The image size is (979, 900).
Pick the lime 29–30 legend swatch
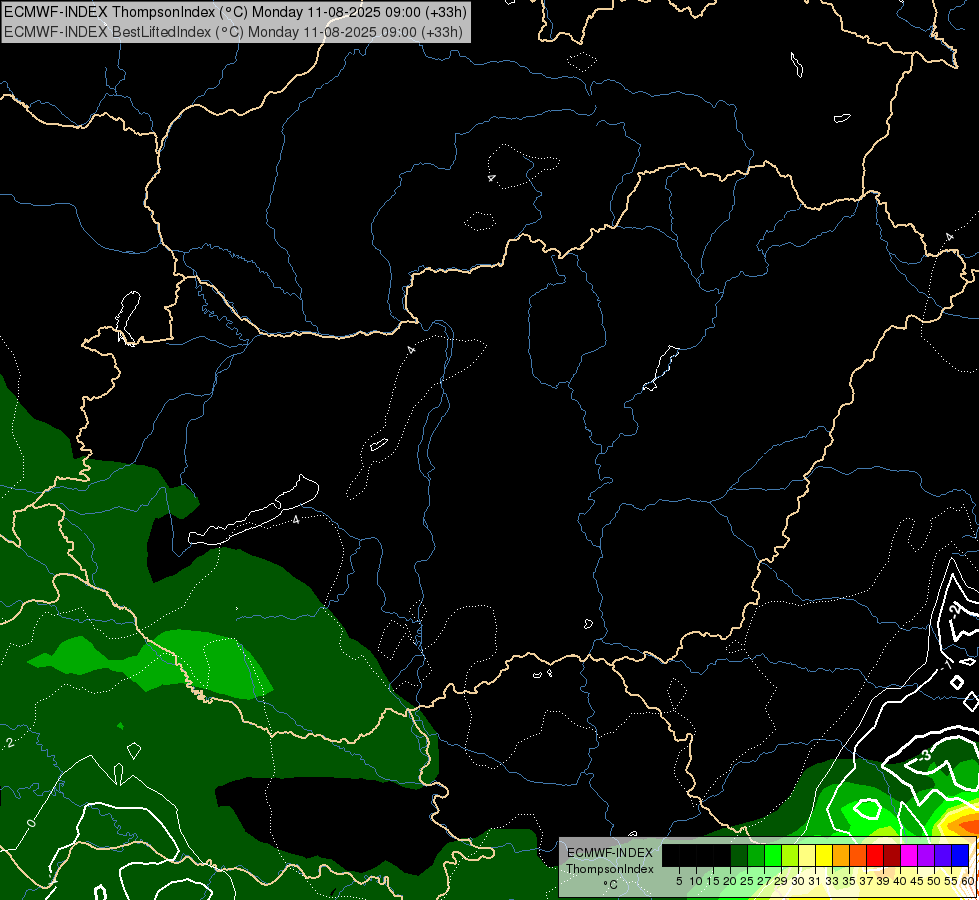point(790,855)
